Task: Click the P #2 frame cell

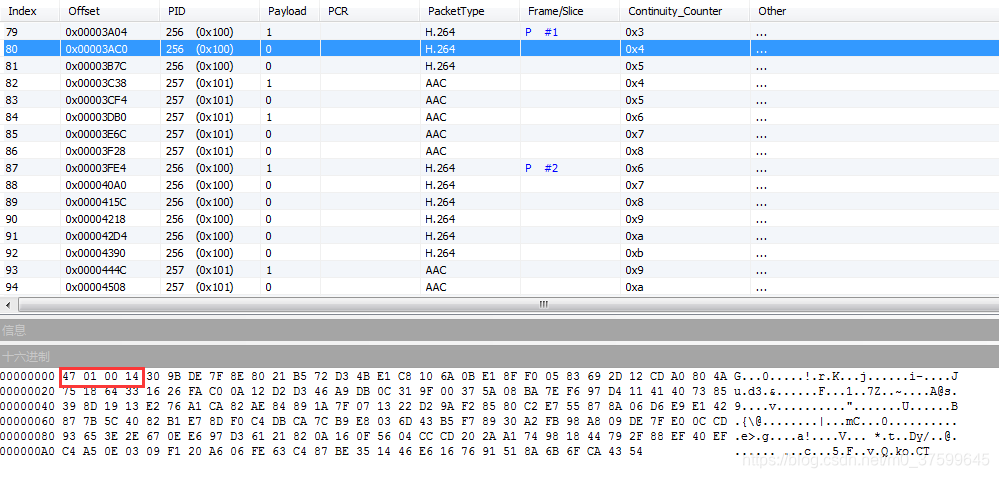Action: pos(542,168)
